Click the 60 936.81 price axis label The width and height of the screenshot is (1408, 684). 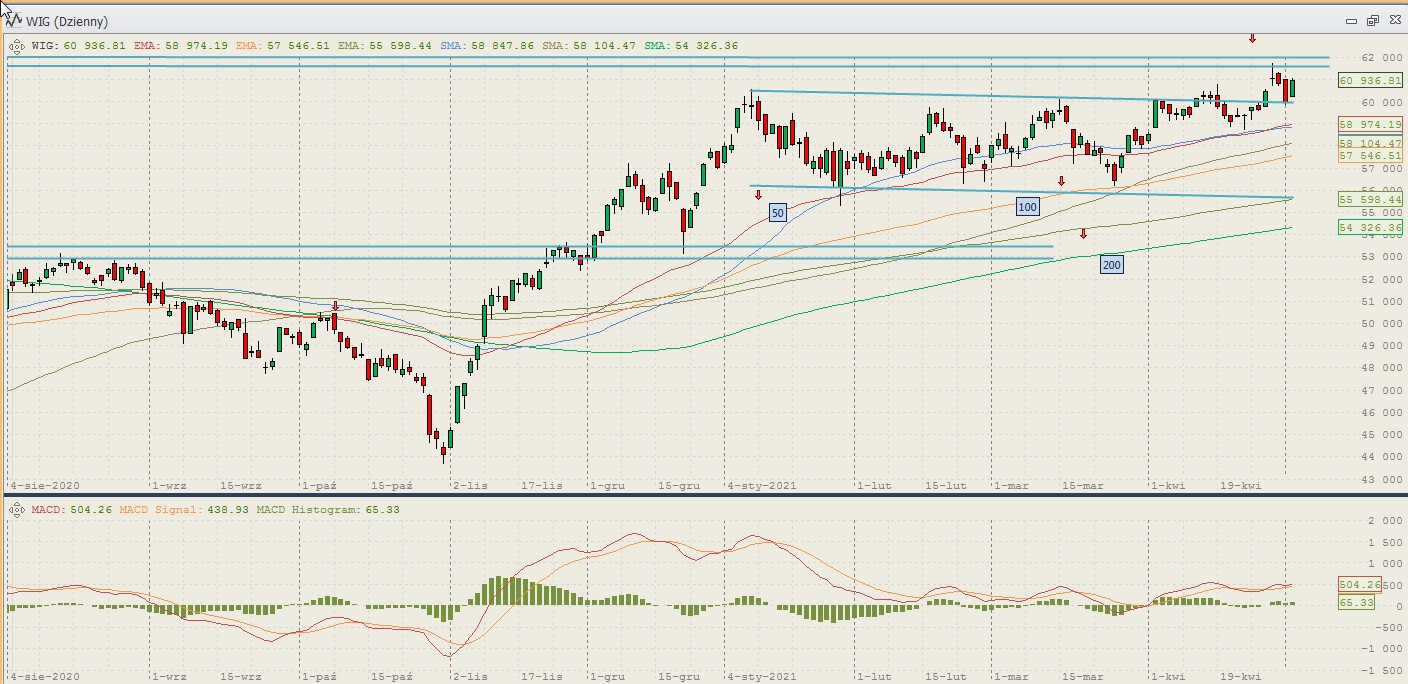point(1371,80)
